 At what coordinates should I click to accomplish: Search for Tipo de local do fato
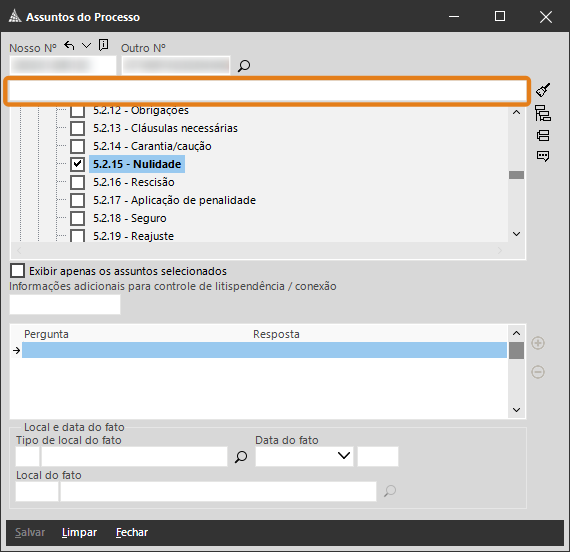(241, 457)
